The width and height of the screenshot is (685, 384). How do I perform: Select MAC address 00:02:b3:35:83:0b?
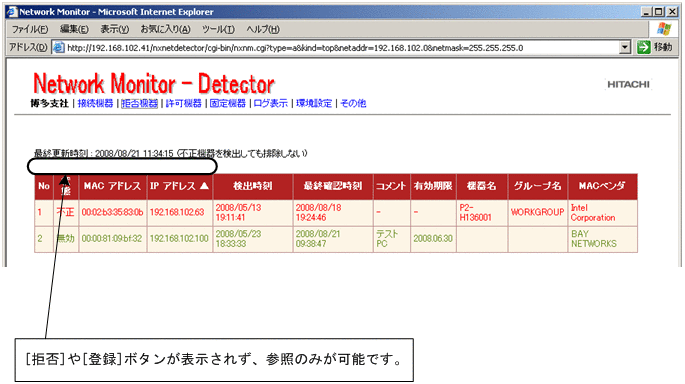pos(112,212)
